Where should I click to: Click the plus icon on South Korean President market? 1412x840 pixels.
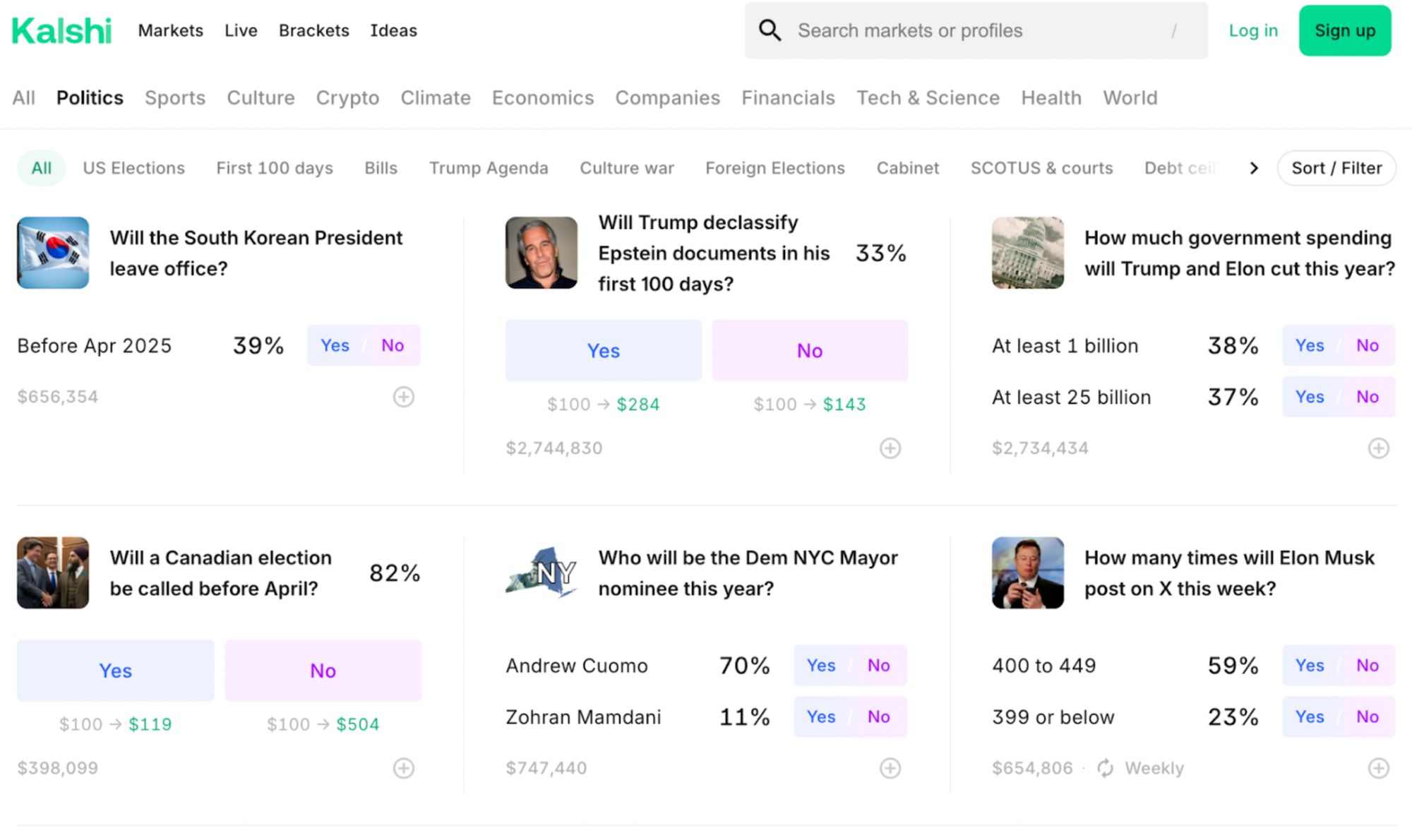[403, 397]
